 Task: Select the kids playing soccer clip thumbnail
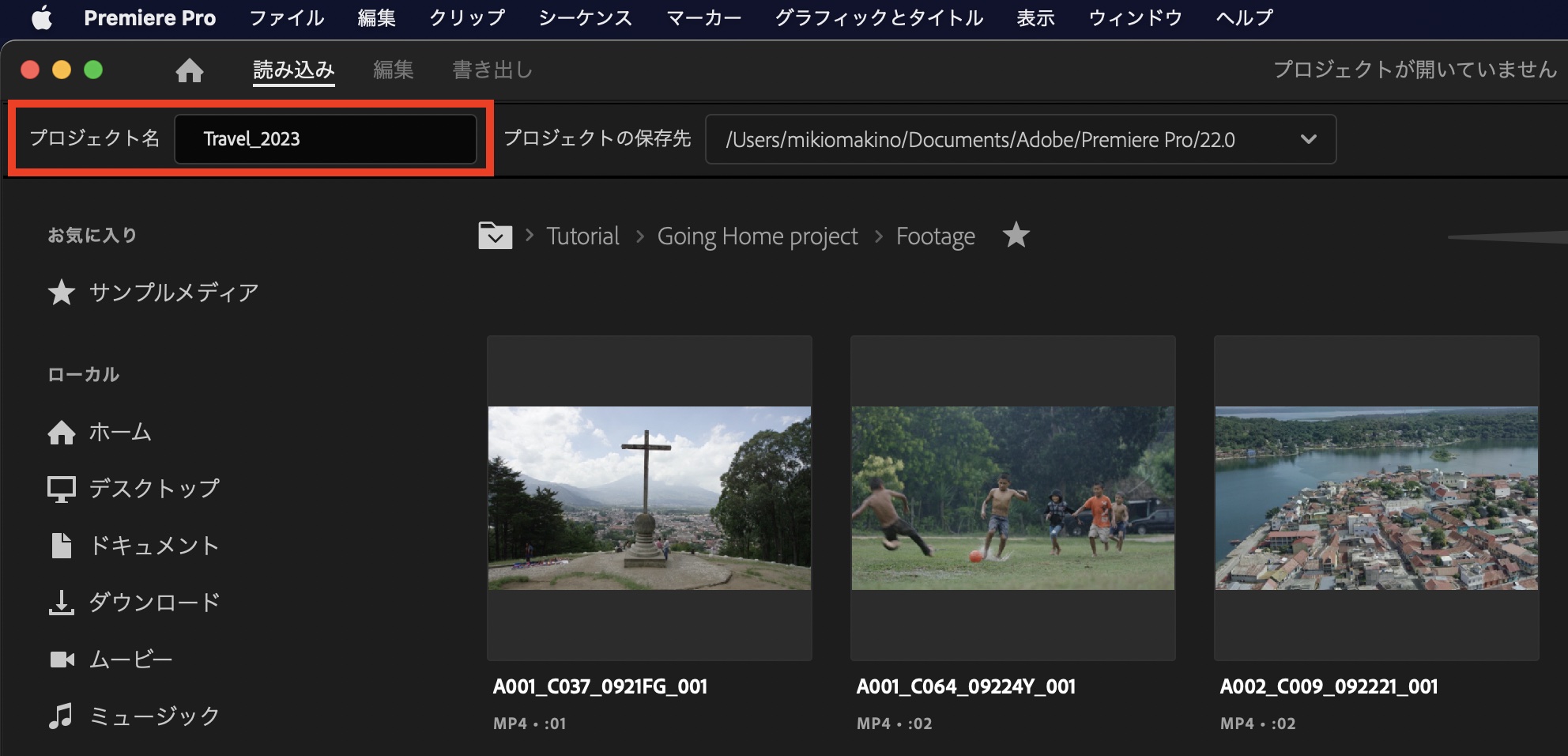1013,498
